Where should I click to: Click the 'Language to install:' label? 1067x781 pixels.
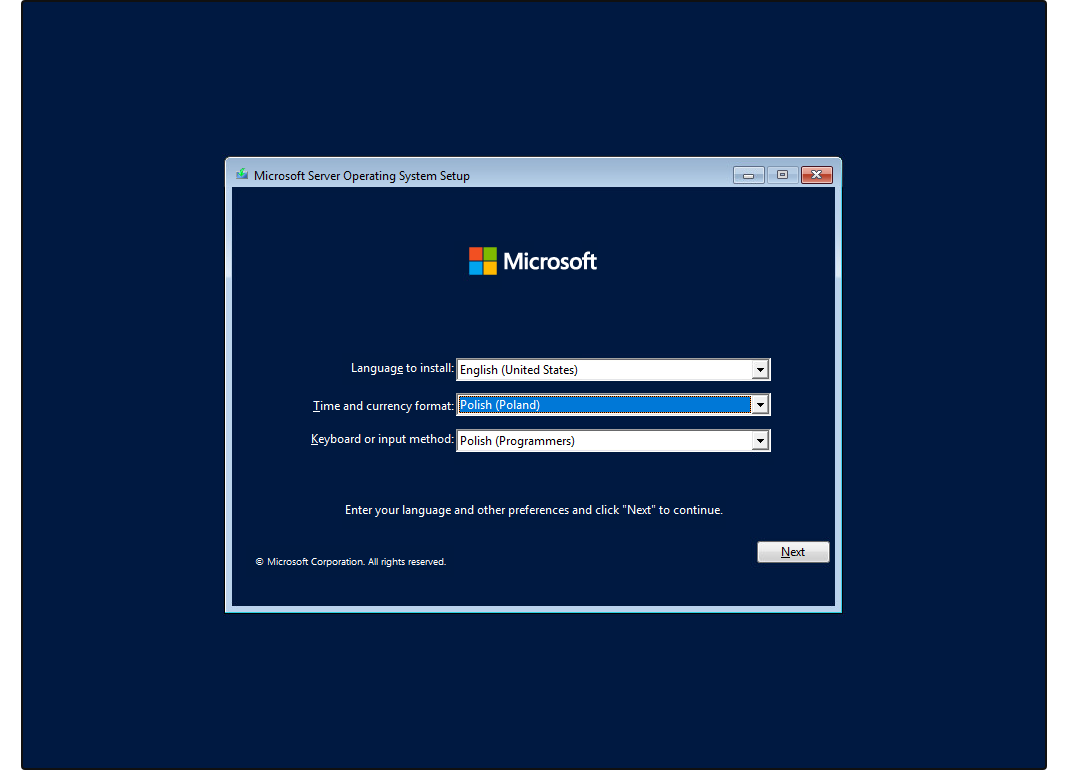(x=402, y=368)
